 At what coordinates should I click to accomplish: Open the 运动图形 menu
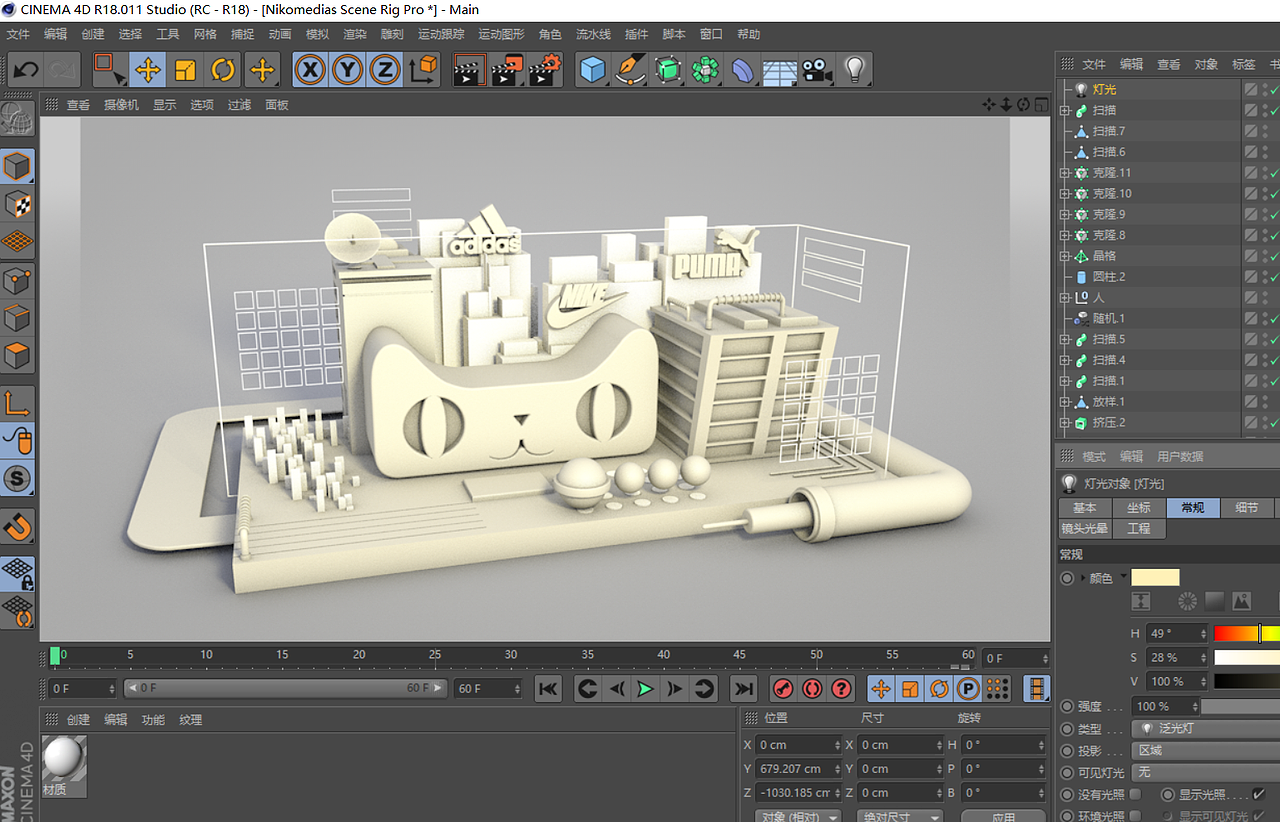[x=502, y=34]
